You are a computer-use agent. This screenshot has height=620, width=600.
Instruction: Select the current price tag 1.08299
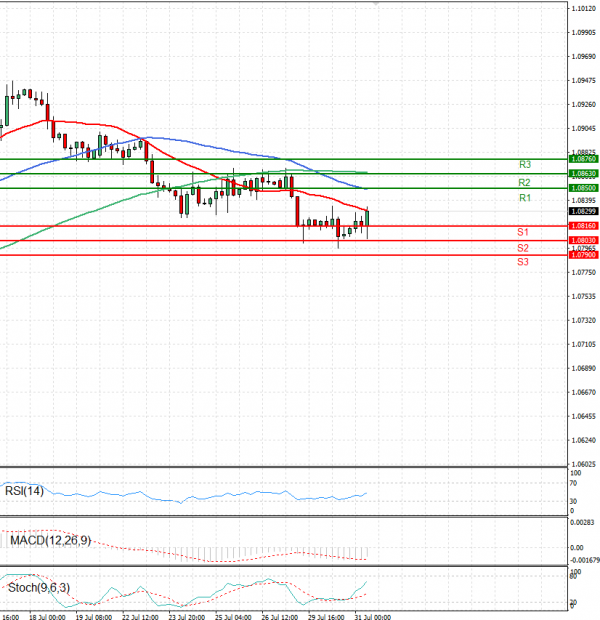tap(583, 211)
